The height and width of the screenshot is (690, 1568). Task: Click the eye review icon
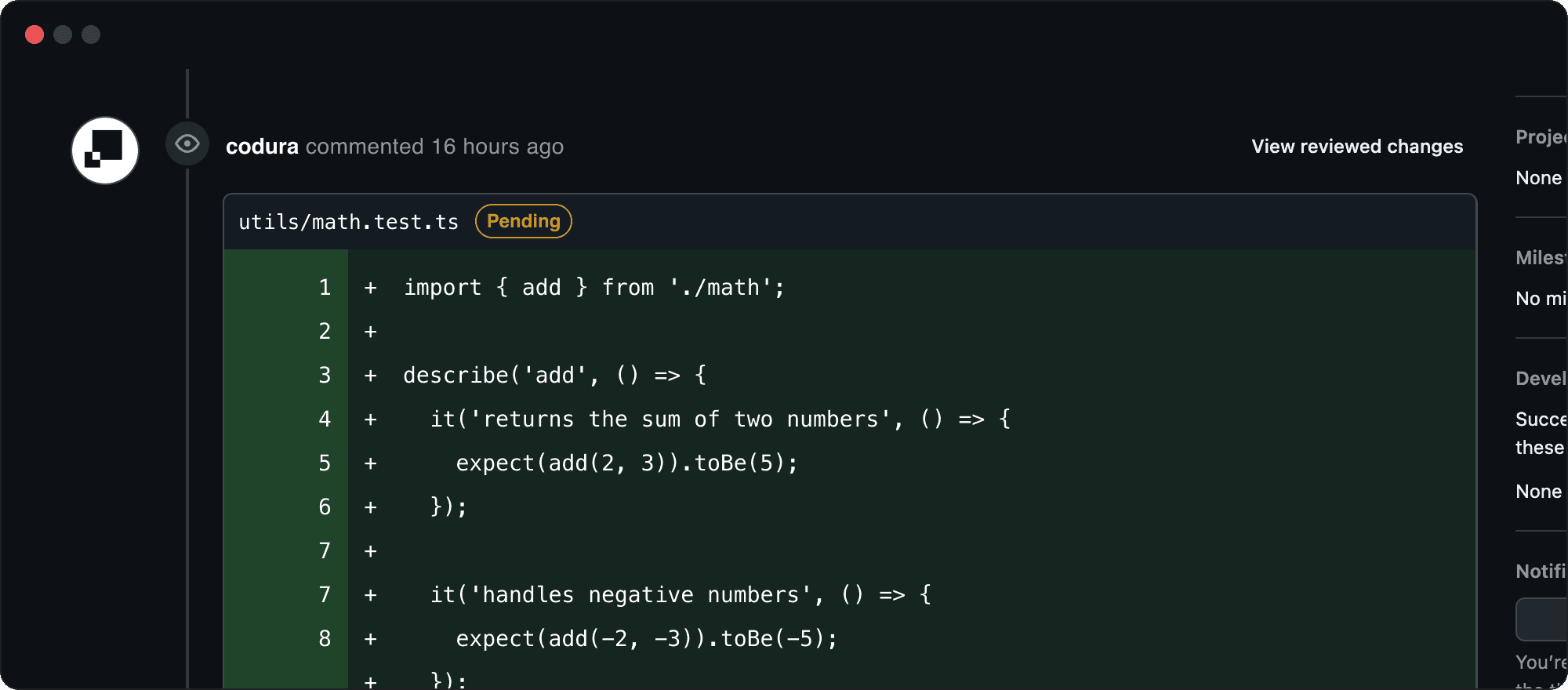pos(187,143)
